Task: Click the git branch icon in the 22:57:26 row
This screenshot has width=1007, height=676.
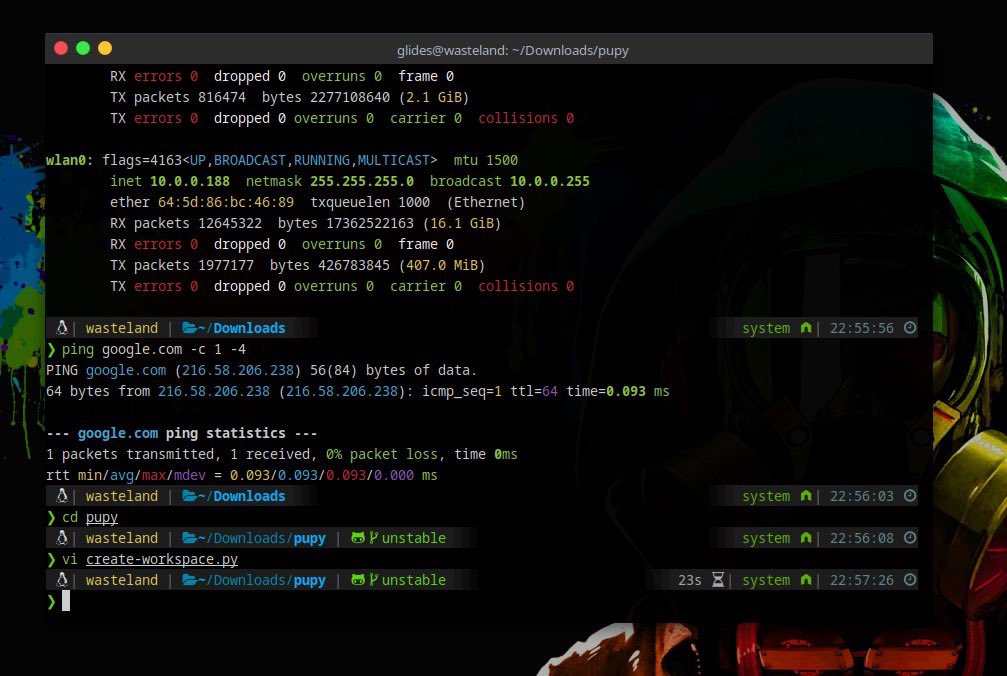Action: point(373,580)
